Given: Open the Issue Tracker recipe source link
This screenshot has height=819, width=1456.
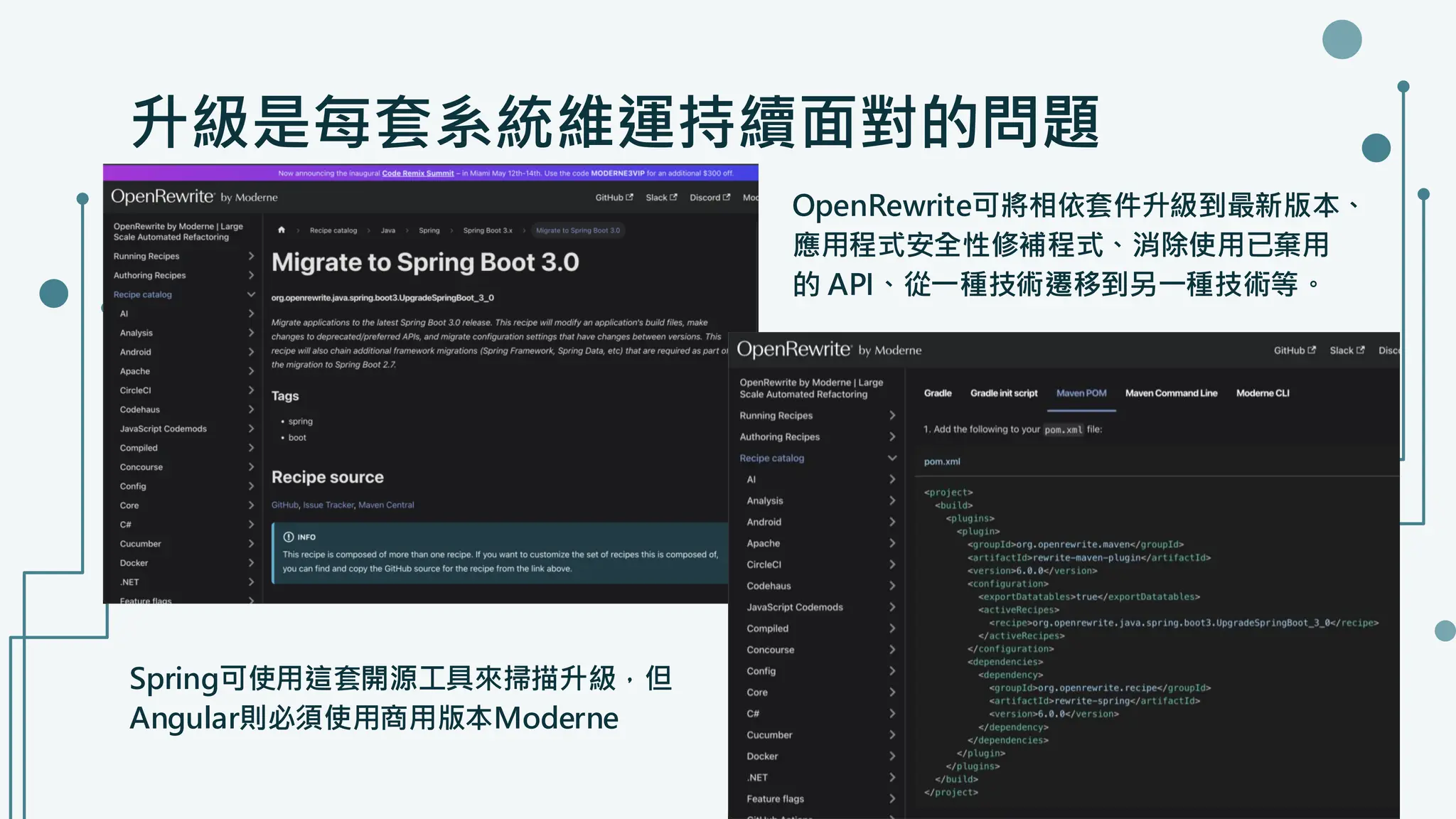Looking at the screenshot, I should [x=328, y=505].
